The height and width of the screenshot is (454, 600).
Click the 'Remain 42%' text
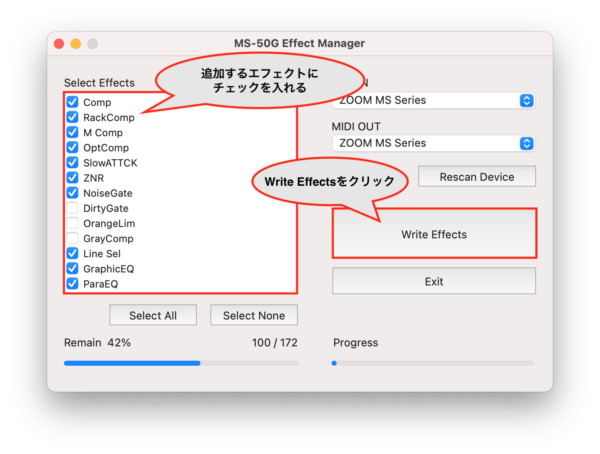(97, 343)
